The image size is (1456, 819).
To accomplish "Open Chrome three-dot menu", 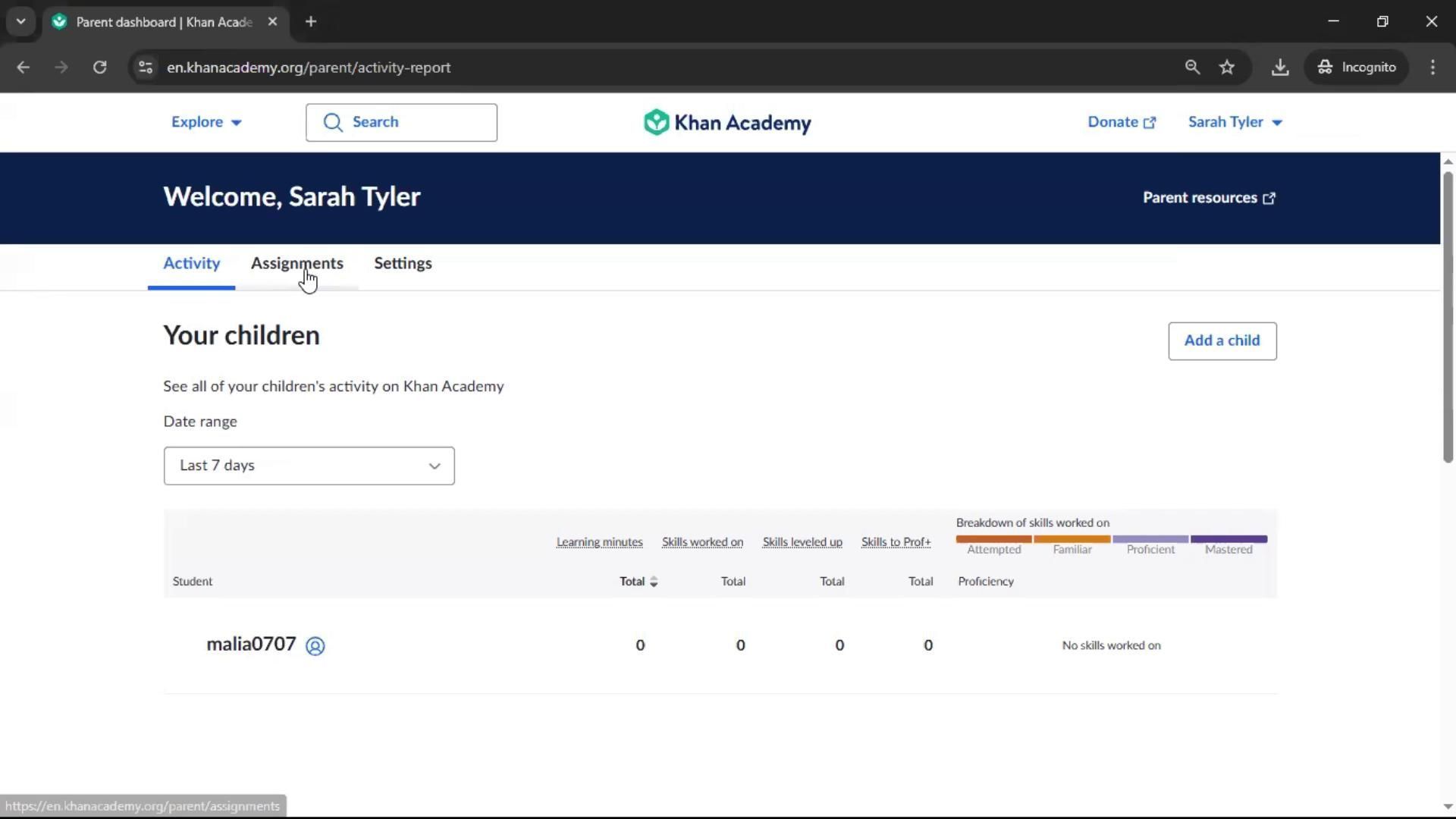I will point(1432,67).
